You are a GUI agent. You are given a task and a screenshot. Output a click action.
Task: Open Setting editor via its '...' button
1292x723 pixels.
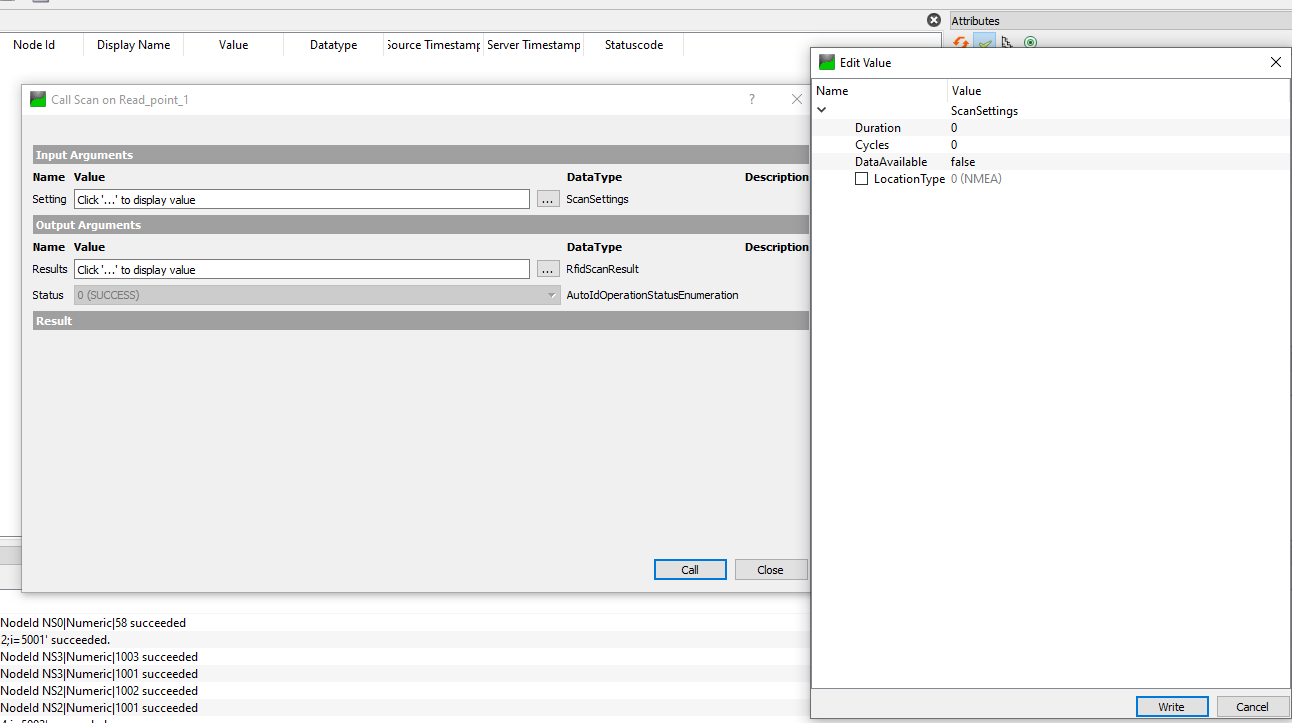click(547, 199)
